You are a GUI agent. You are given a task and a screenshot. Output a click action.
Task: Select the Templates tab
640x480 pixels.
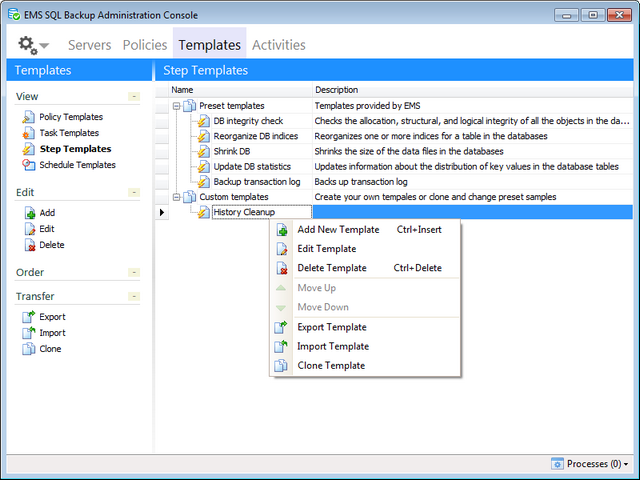(x=209, y=45)
